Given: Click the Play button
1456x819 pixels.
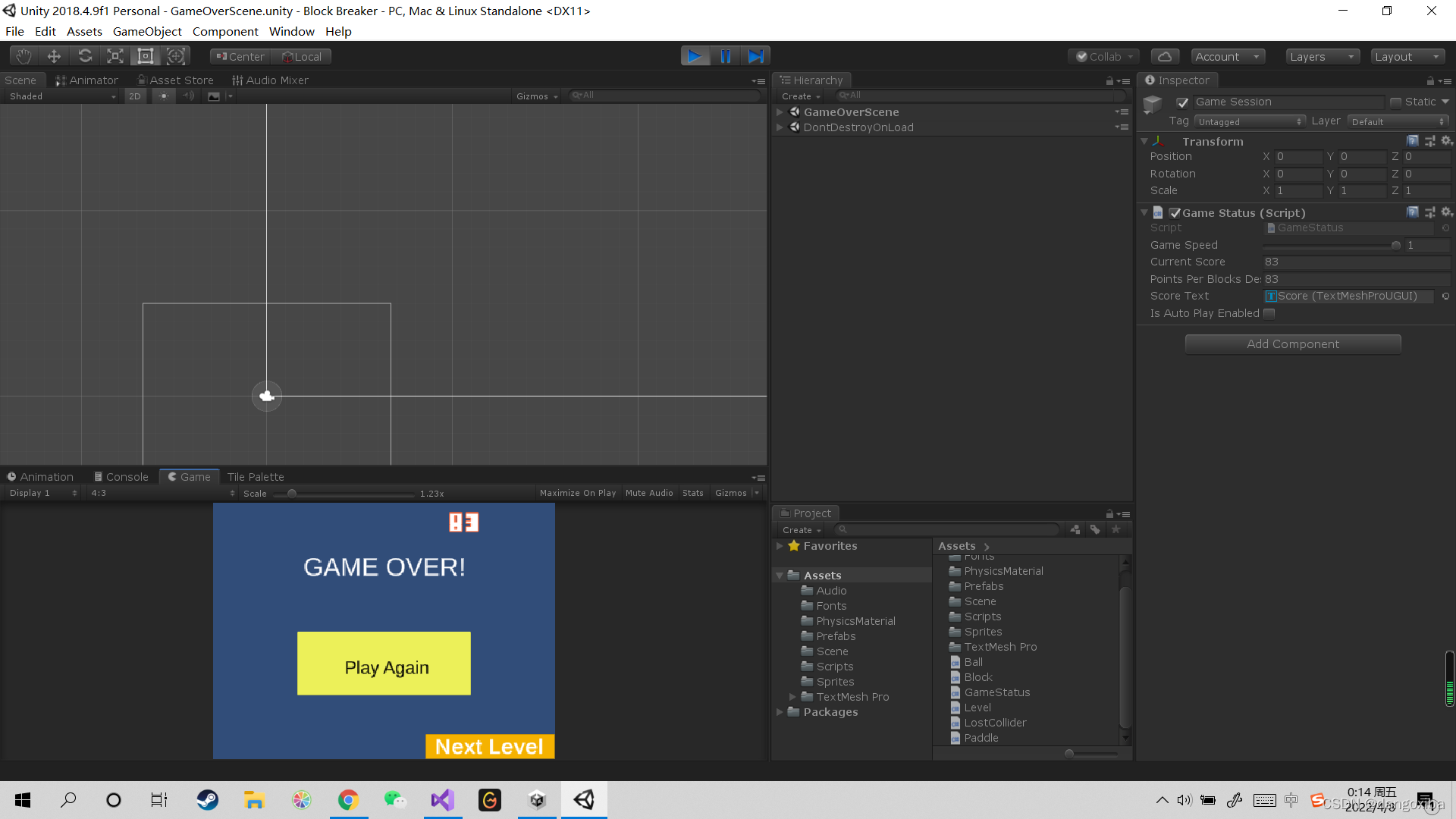Looking at the screenshot, I should click(694, 56).
